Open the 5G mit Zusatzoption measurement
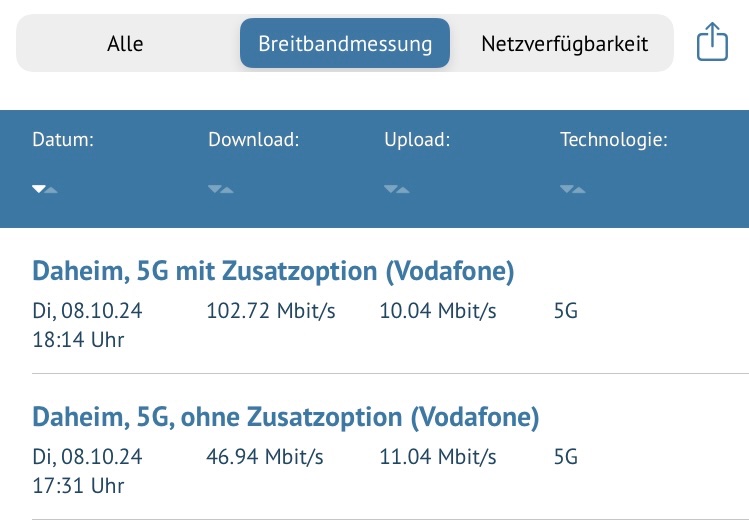 click(x=273, y=271)
